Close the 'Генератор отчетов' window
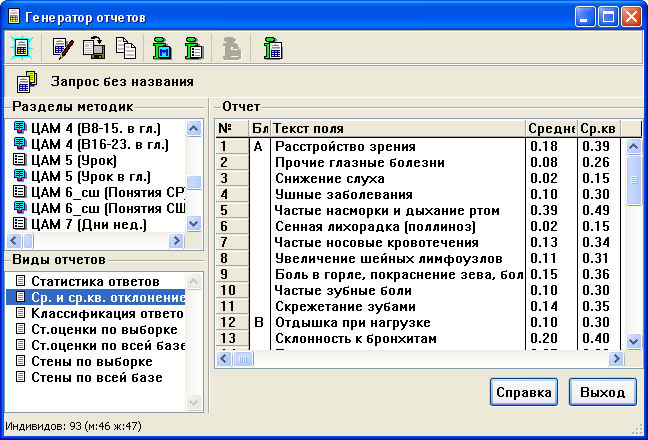648x440 pixels. pos(631,17)
